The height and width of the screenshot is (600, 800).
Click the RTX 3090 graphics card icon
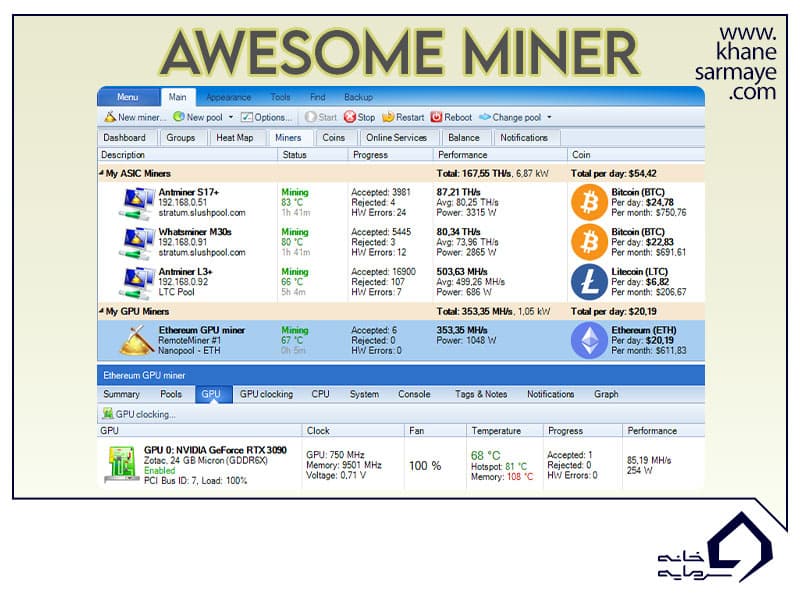pyautogui.click(x=121, y=464)
